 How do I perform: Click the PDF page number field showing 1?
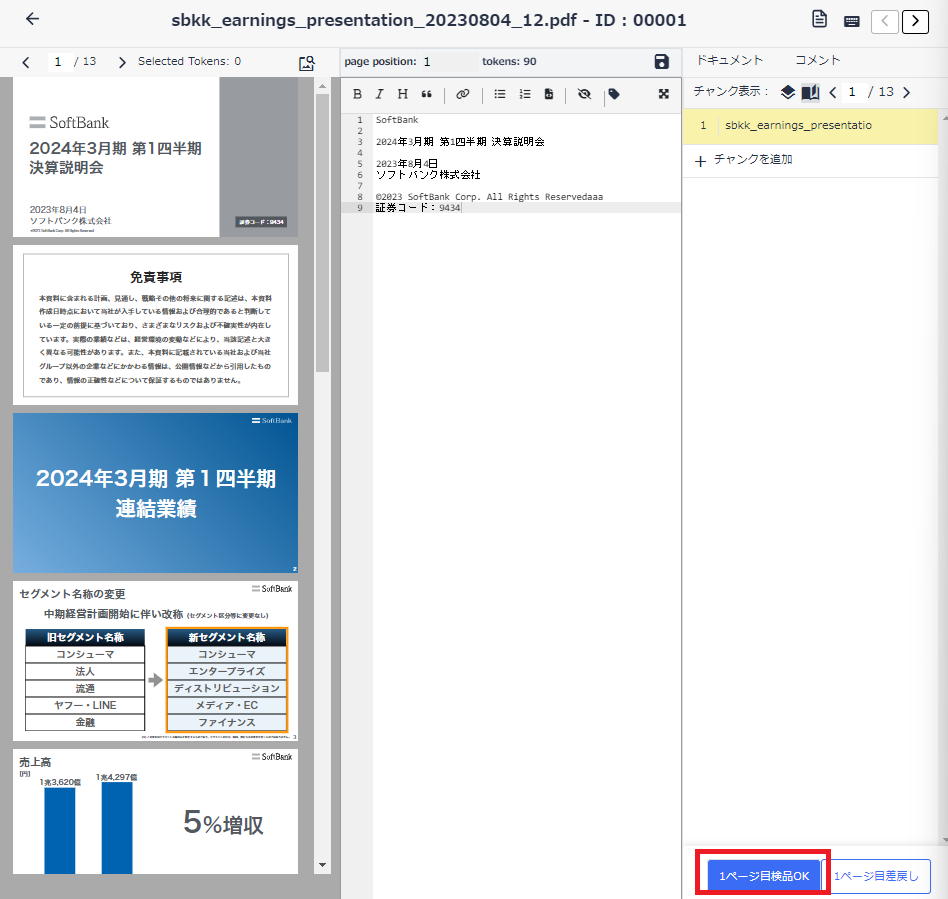(x=58, y=62)
